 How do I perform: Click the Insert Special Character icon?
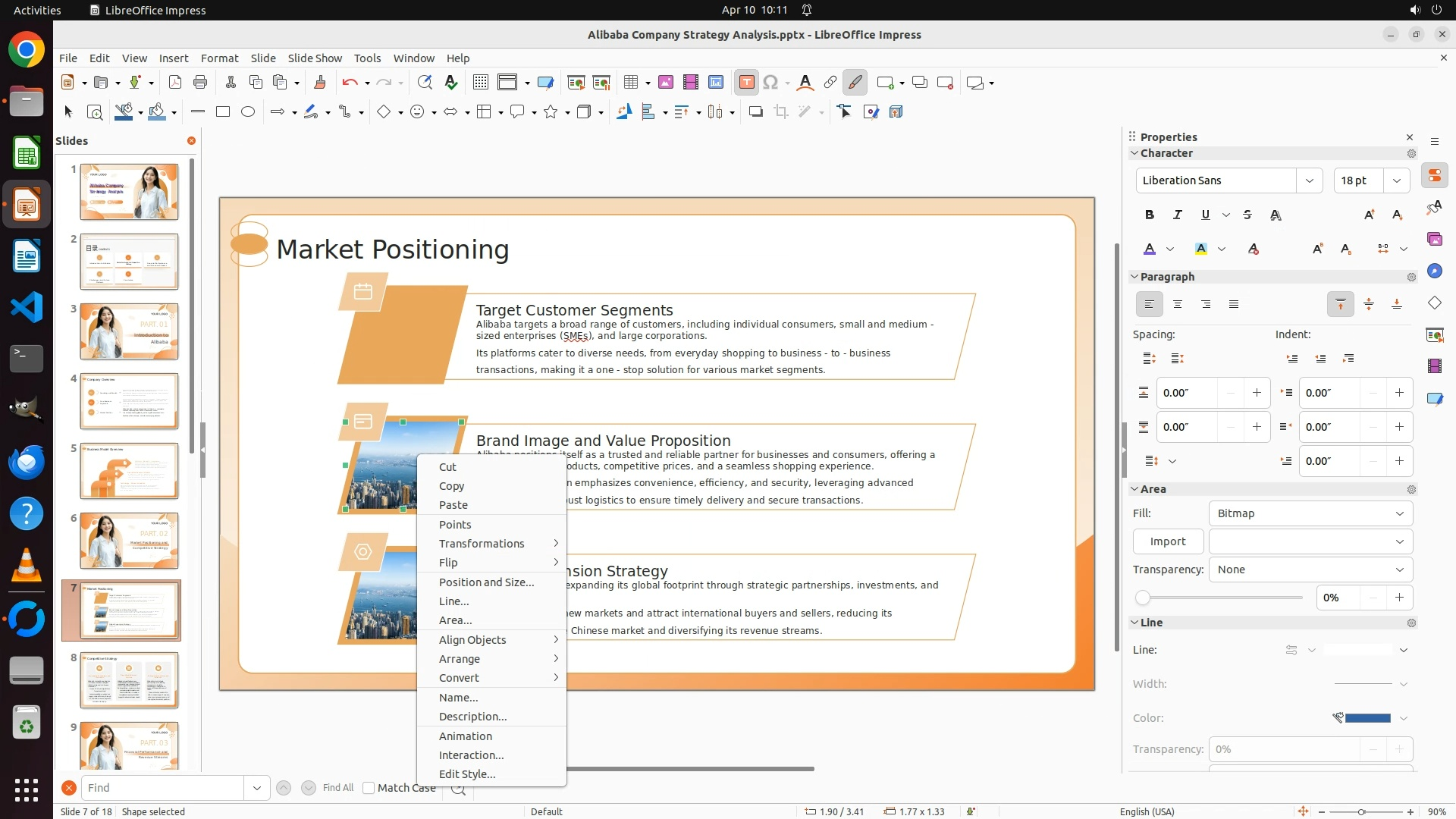point(770,83)
